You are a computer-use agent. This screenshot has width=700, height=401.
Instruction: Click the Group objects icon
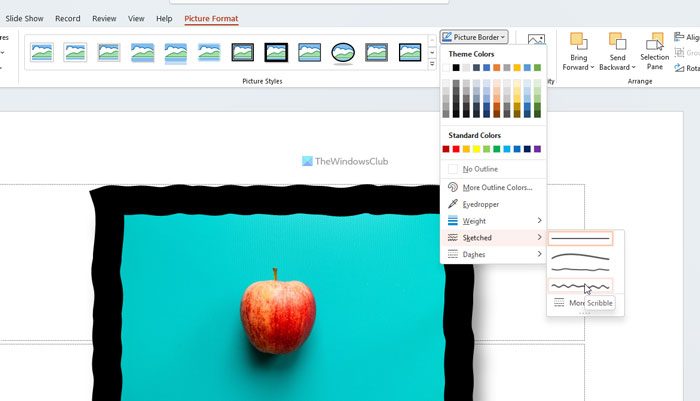click(x=679, y=52)
